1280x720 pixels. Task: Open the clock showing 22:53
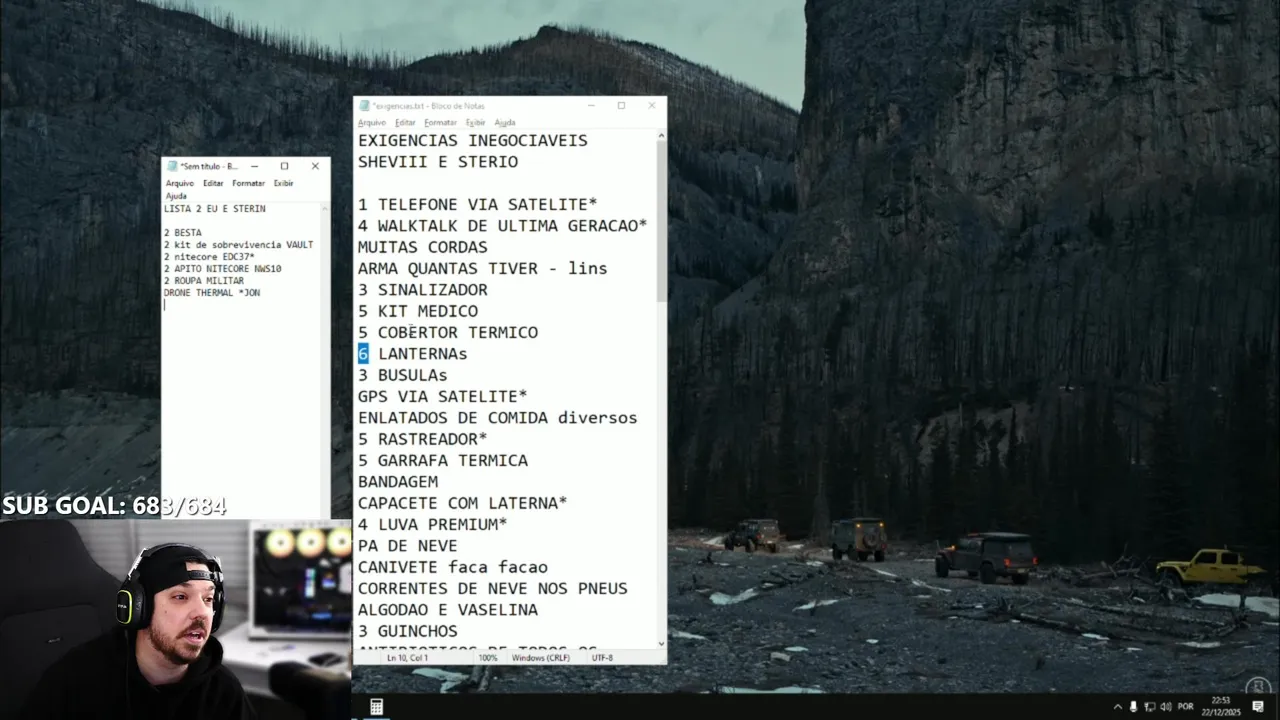[1221, 706]
